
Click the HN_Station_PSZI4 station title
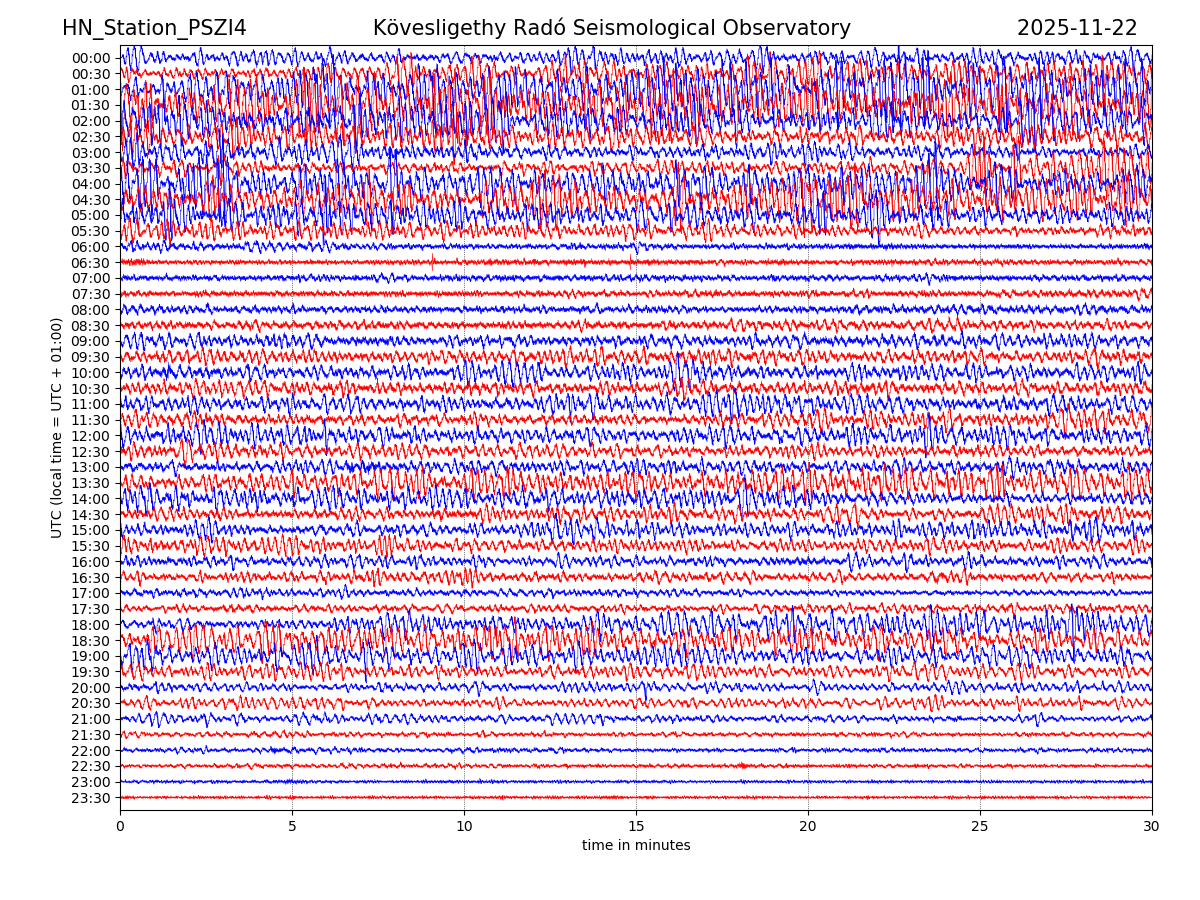click(154, 28)
